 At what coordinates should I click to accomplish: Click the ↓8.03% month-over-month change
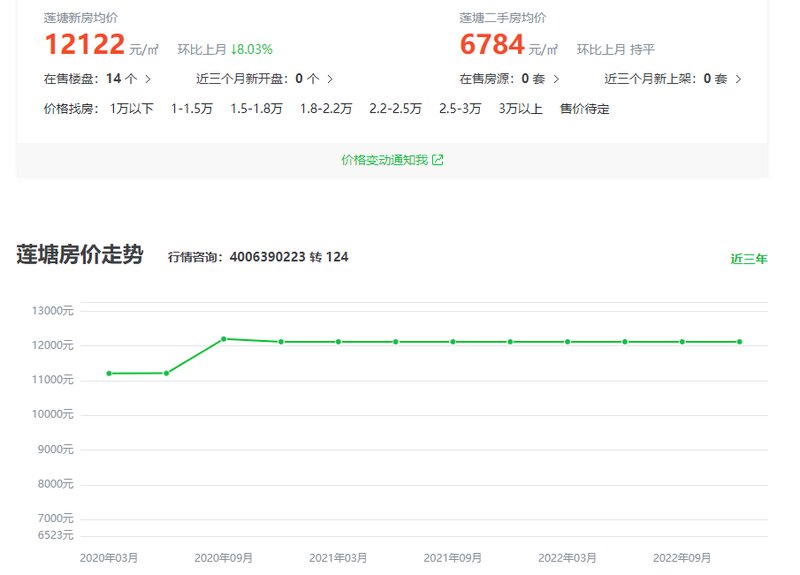252,49
